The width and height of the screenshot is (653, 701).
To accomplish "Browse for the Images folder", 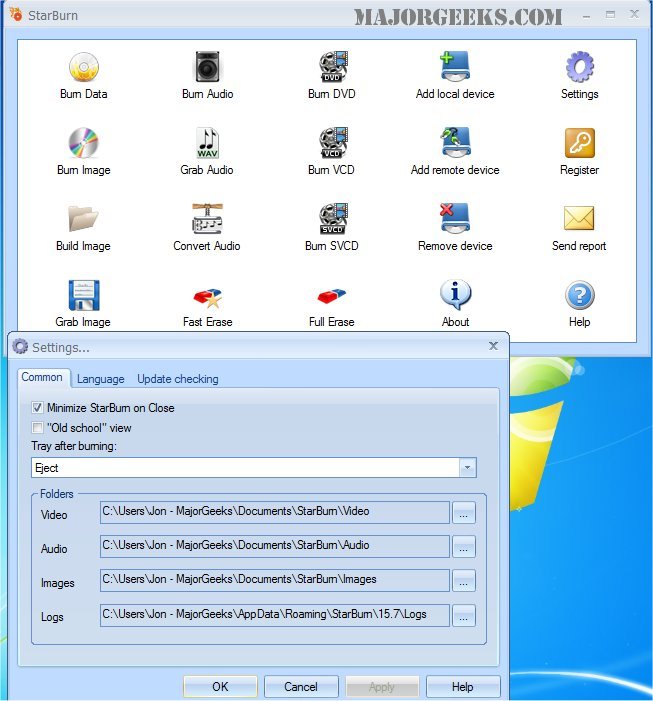I will [464, 580].
